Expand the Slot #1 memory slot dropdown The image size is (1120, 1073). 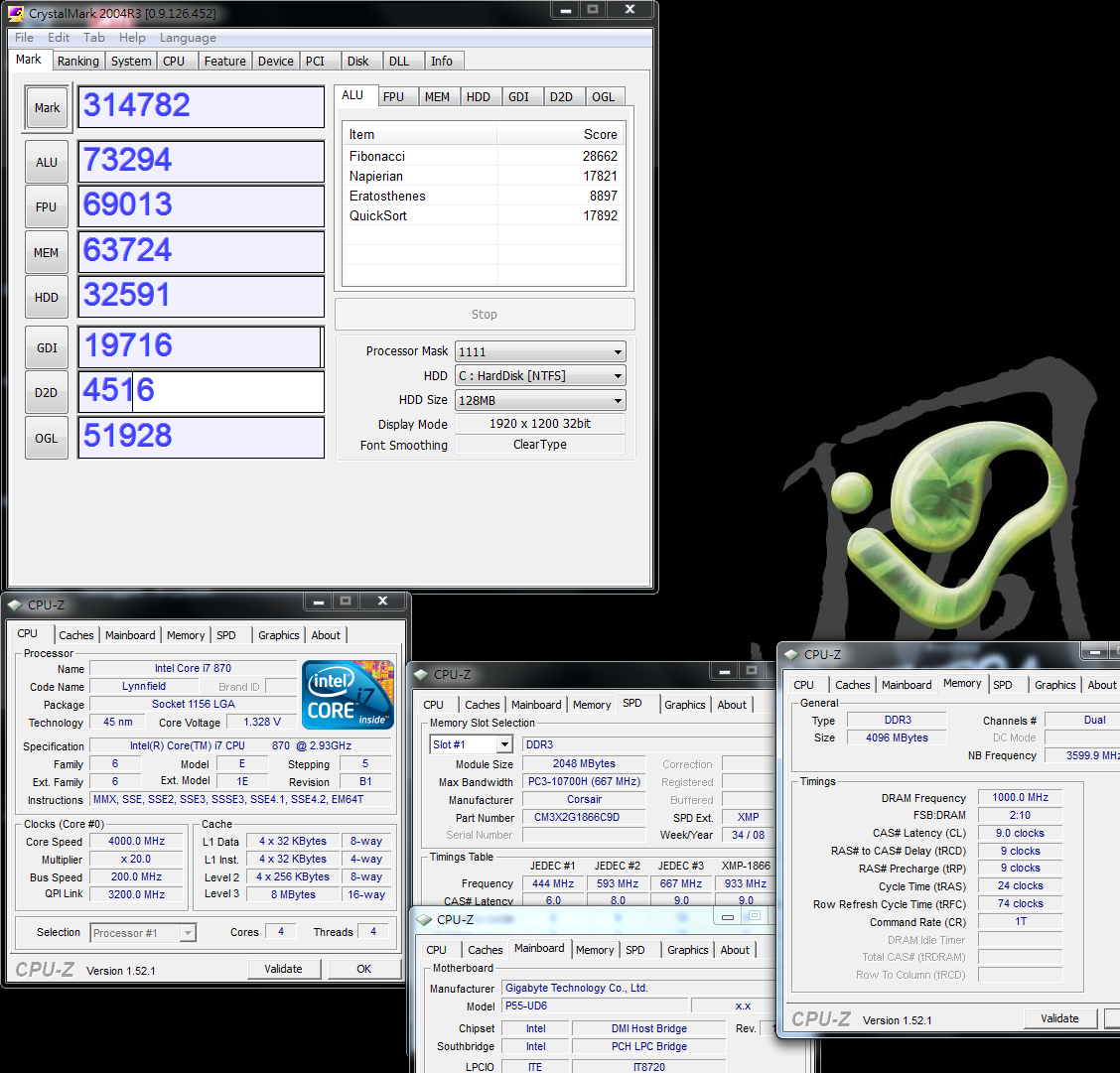coord(471,744)
